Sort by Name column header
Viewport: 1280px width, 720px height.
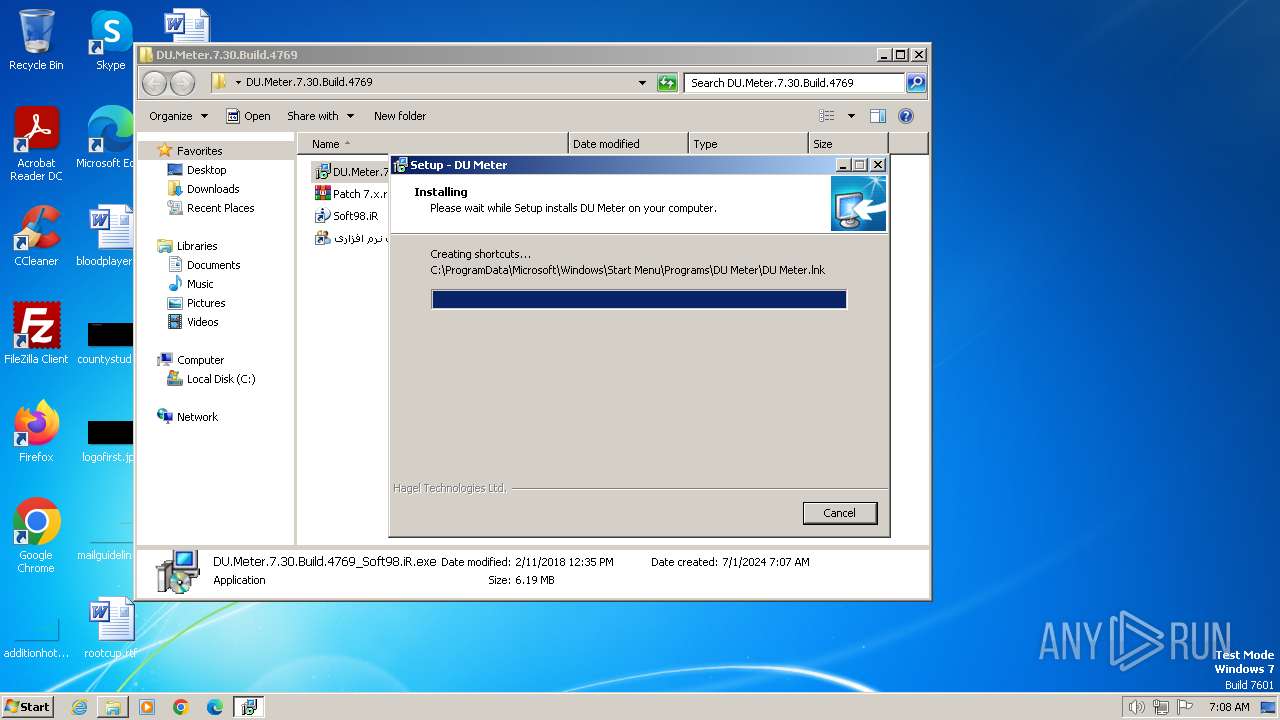pyautogui.click(x=432, y=144)
